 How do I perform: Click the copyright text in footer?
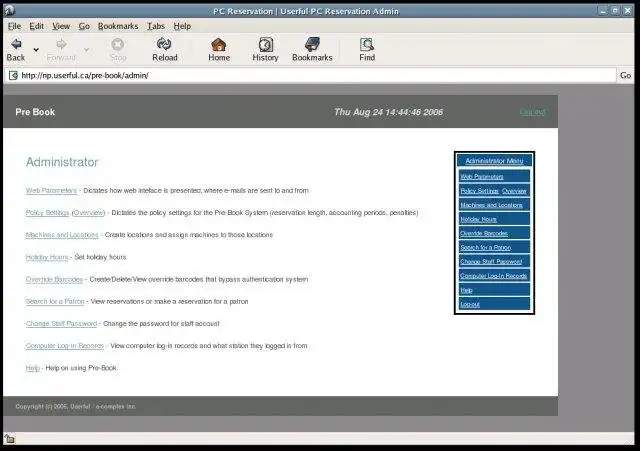(76, 407)
